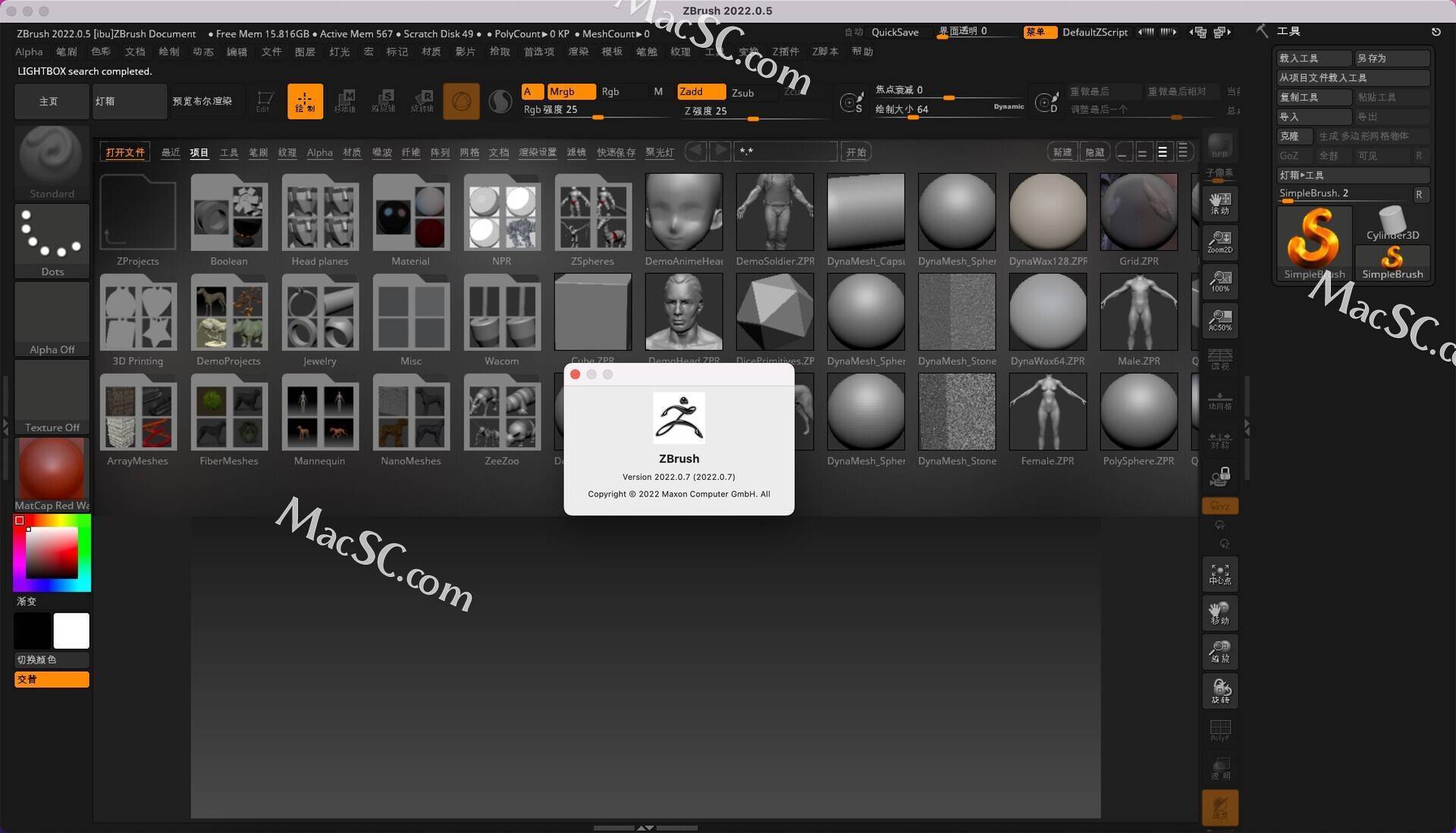The image size is (1456, 833).
Task: Click the brush S draw-size icon
Action: (852, 102)
